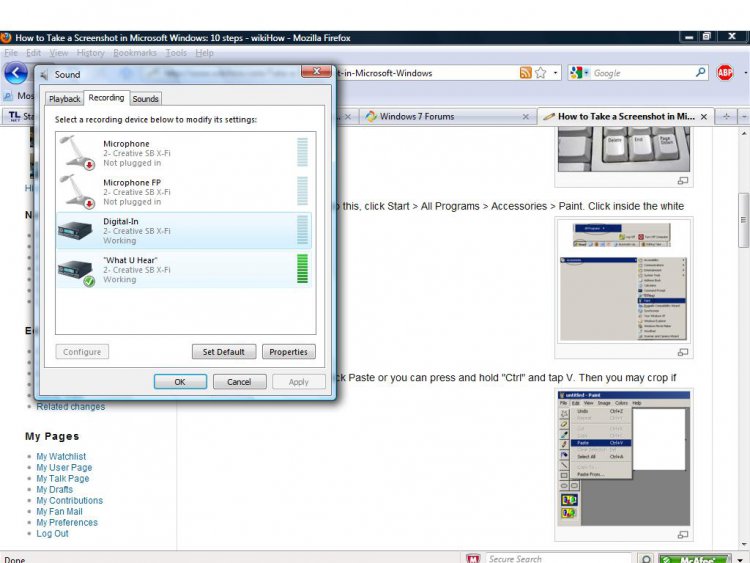The height and width of the screenshot is (563, 750).
Task: Select the How to Take a Screenshot tab
Action: coord(626,116)
